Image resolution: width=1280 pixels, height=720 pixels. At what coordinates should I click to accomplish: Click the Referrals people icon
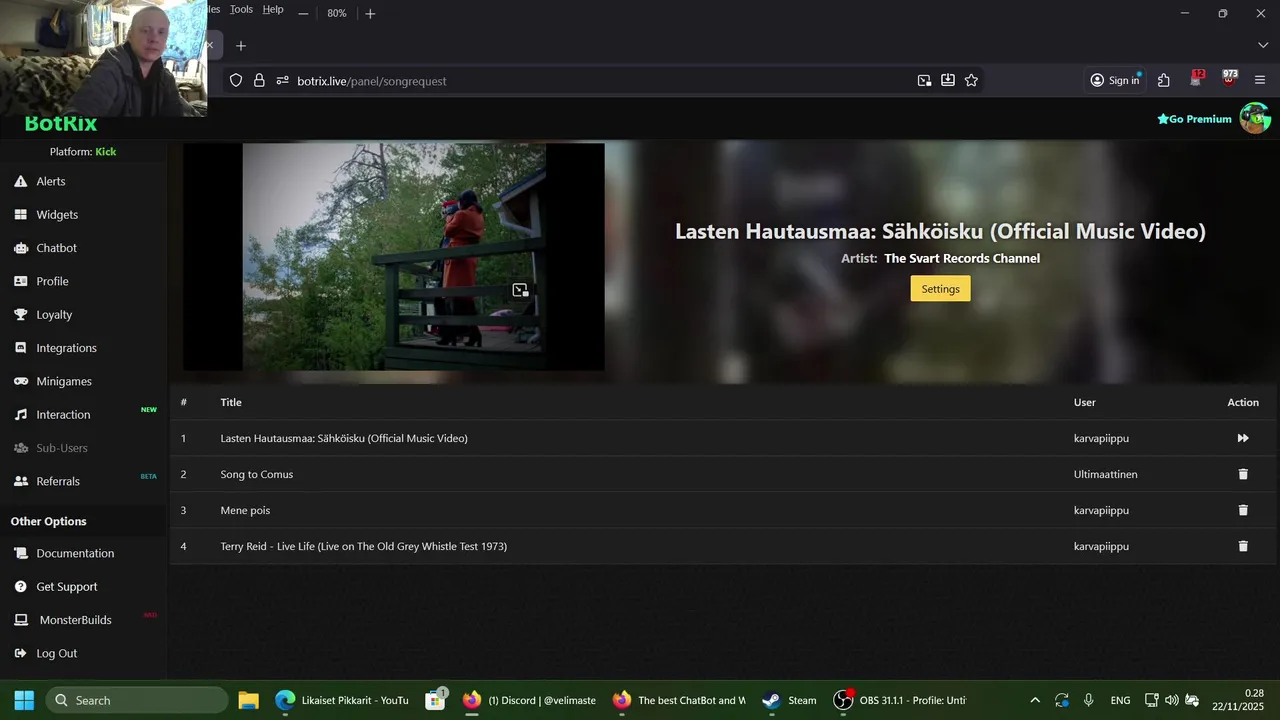20,481
